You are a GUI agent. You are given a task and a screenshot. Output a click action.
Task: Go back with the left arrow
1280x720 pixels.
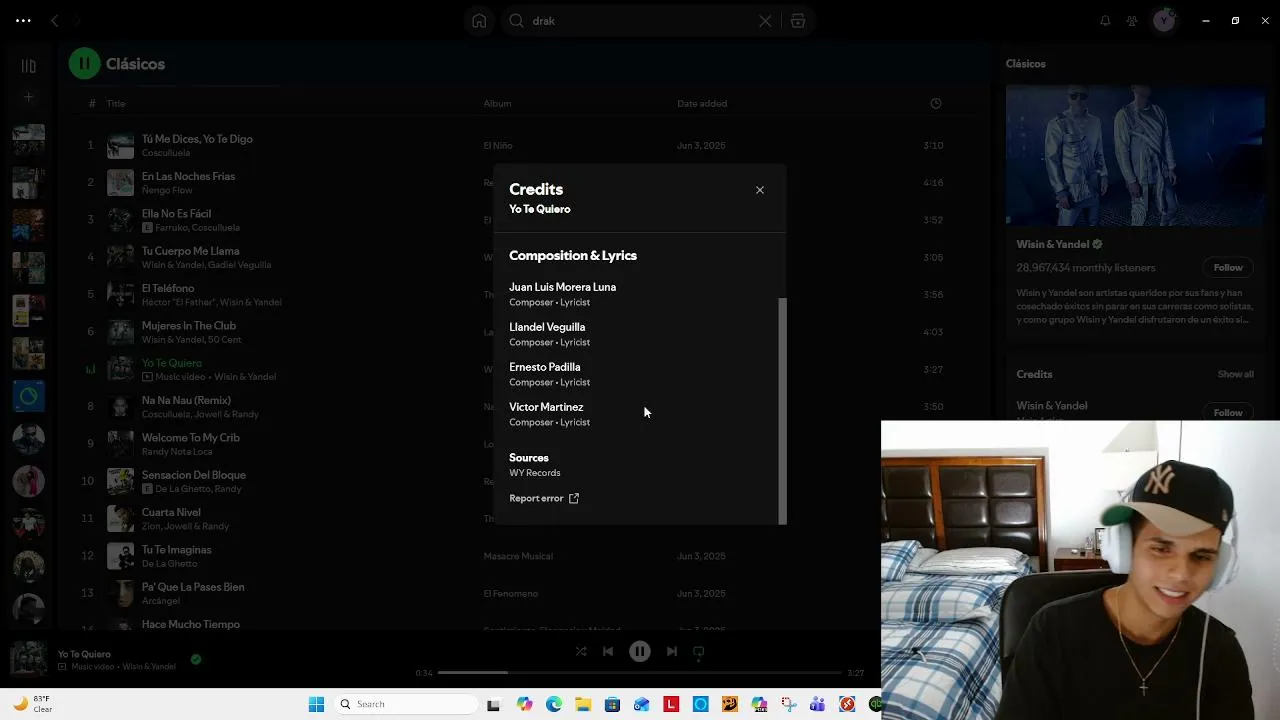click(x=55, y=20)
